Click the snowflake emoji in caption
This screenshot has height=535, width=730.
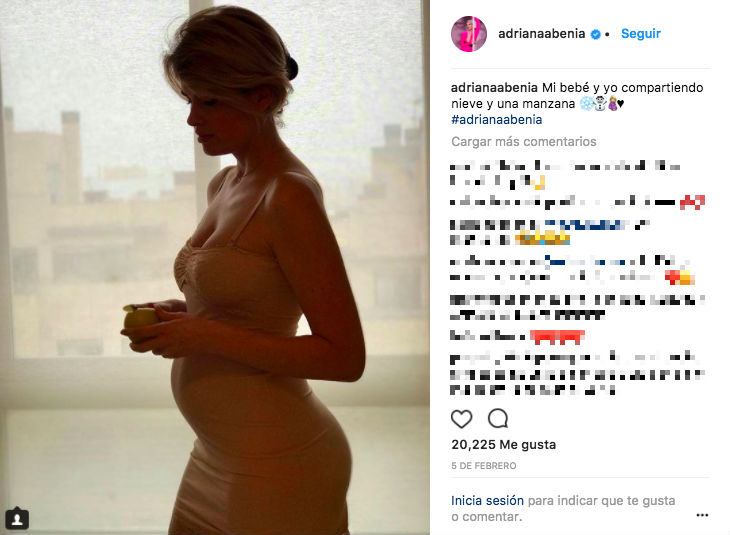click(x=586, y=103)
